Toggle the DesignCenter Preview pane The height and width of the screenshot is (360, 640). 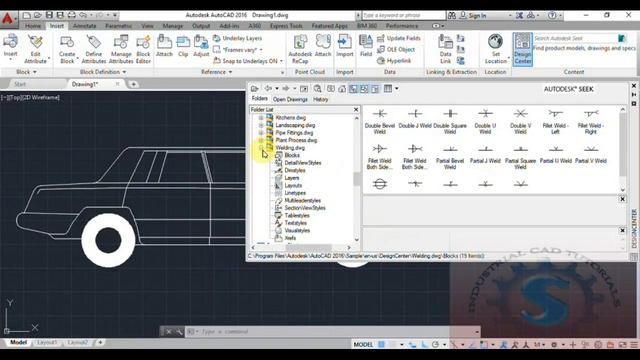click(364, 89)
